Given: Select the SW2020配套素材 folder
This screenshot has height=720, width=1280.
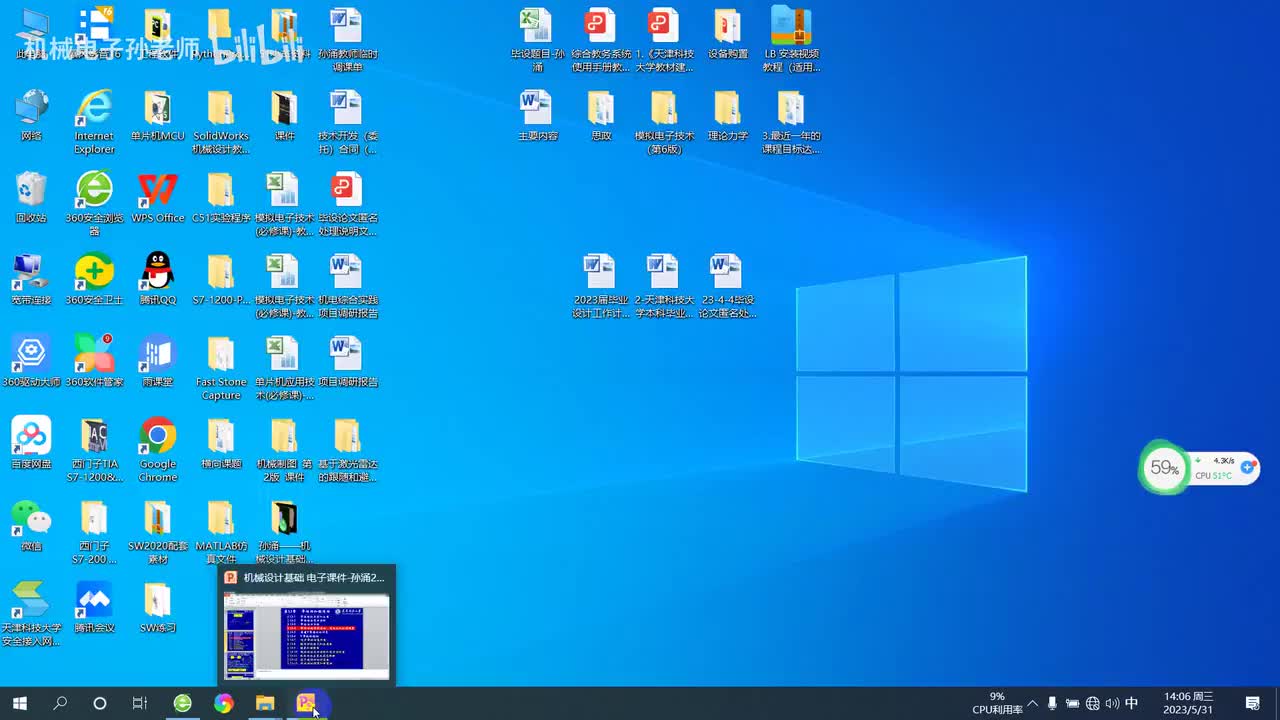Looking at the screenshot, I should click(158, 532).
